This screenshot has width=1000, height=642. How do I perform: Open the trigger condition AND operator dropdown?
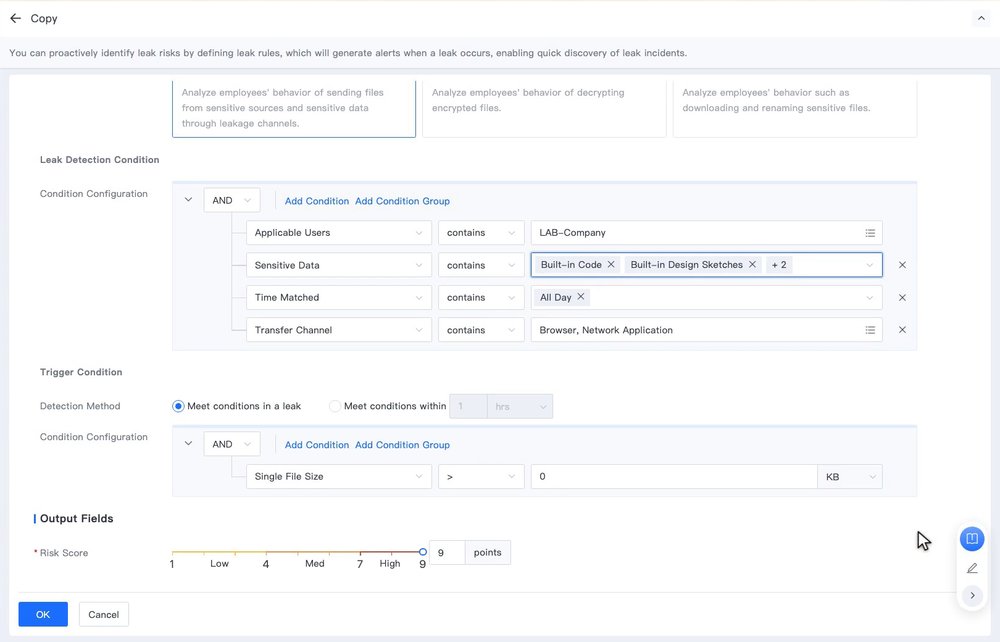tap(232, 444)
